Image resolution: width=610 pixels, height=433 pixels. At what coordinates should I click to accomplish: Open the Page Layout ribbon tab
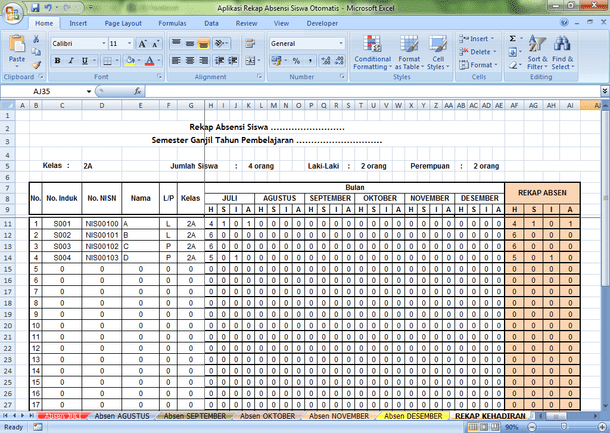click(x=123, y=23)
